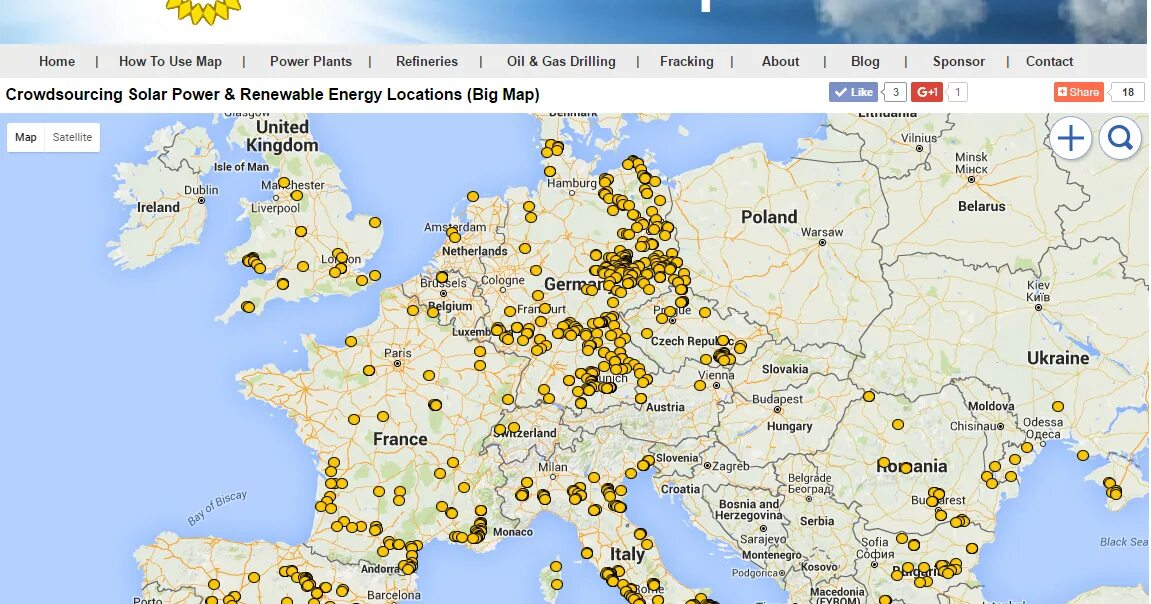
Task: Click the Facebook Like button
Action: coord(853,92)
